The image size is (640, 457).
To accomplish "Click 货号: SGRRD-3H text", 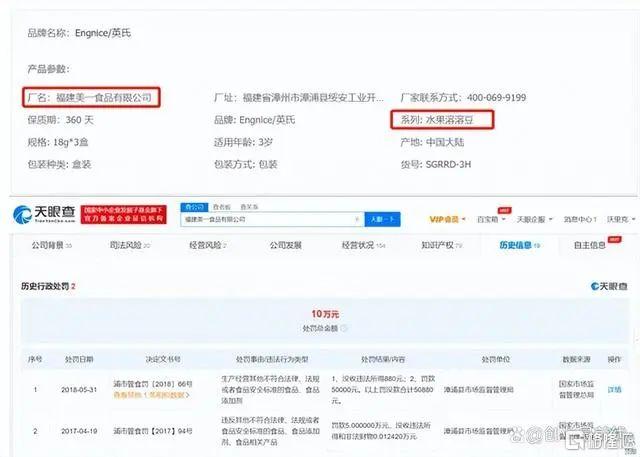I will [436, 164].
